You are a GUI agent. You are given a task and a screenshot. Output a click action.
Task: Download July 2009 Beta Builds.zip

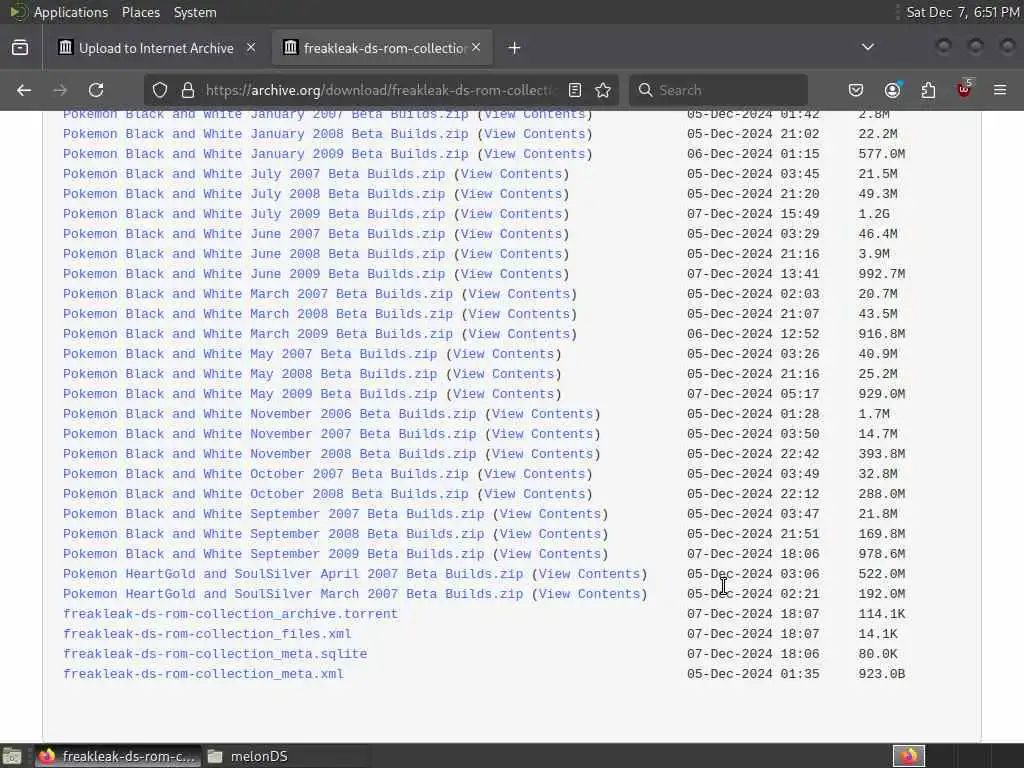pyautogui.click(x=253, y=214)
